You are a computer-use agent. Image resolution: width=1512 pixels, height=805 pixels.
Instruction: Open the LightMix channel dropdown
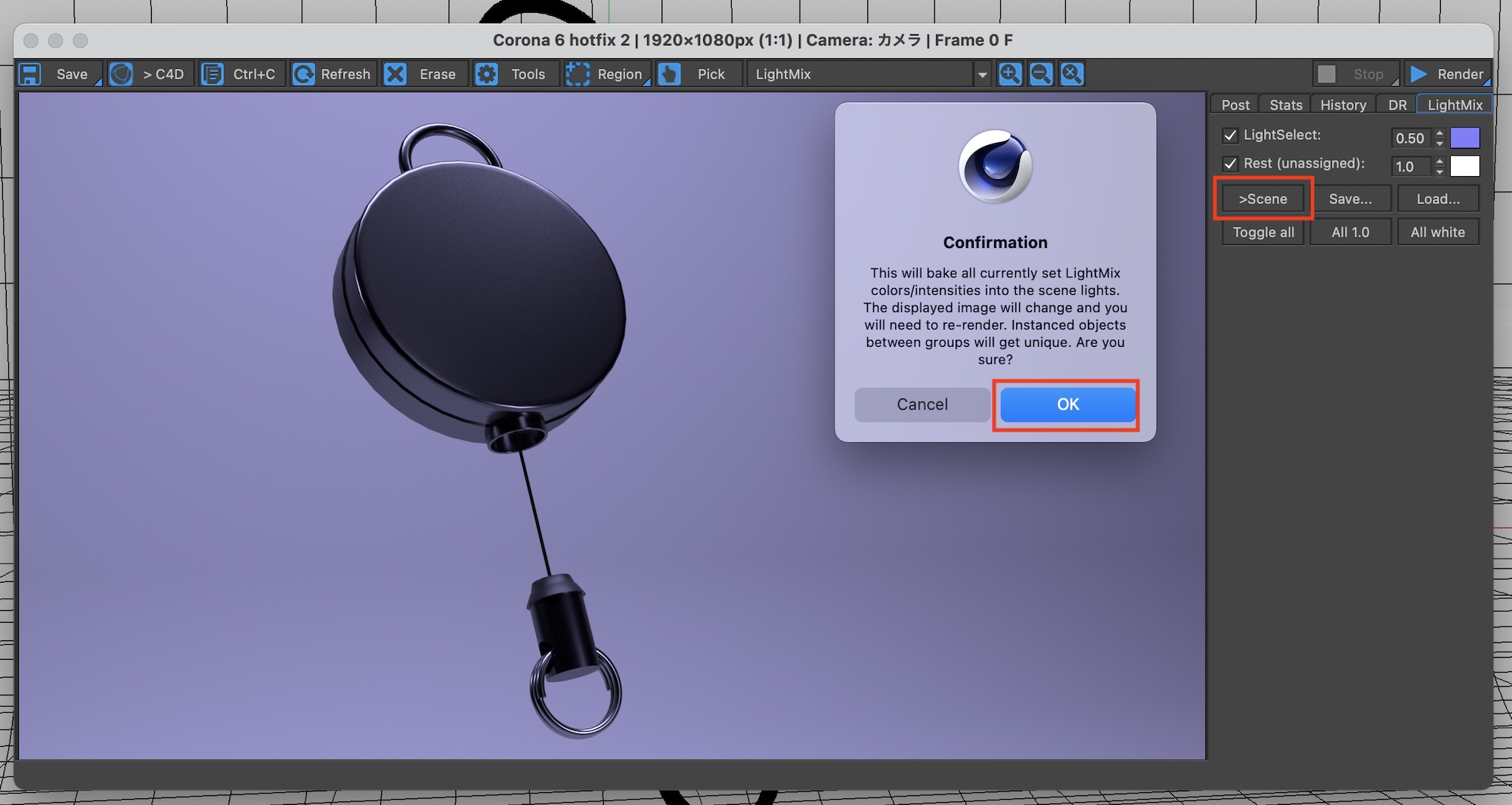click(x=981, y=75)
